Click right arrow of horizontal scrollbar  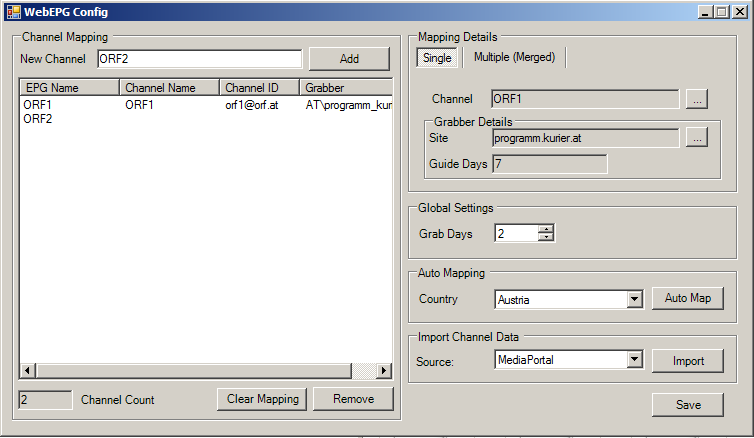click(x=384, y=370)
